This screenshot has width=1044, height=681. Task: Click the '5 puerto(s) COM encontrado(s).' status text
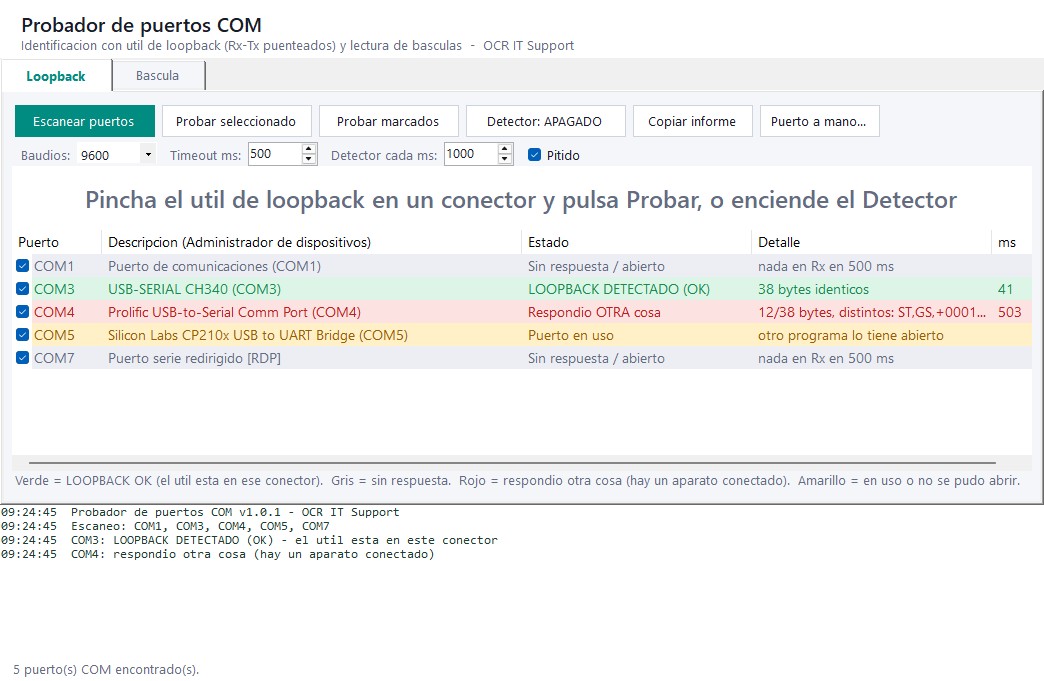coord(107,669)
